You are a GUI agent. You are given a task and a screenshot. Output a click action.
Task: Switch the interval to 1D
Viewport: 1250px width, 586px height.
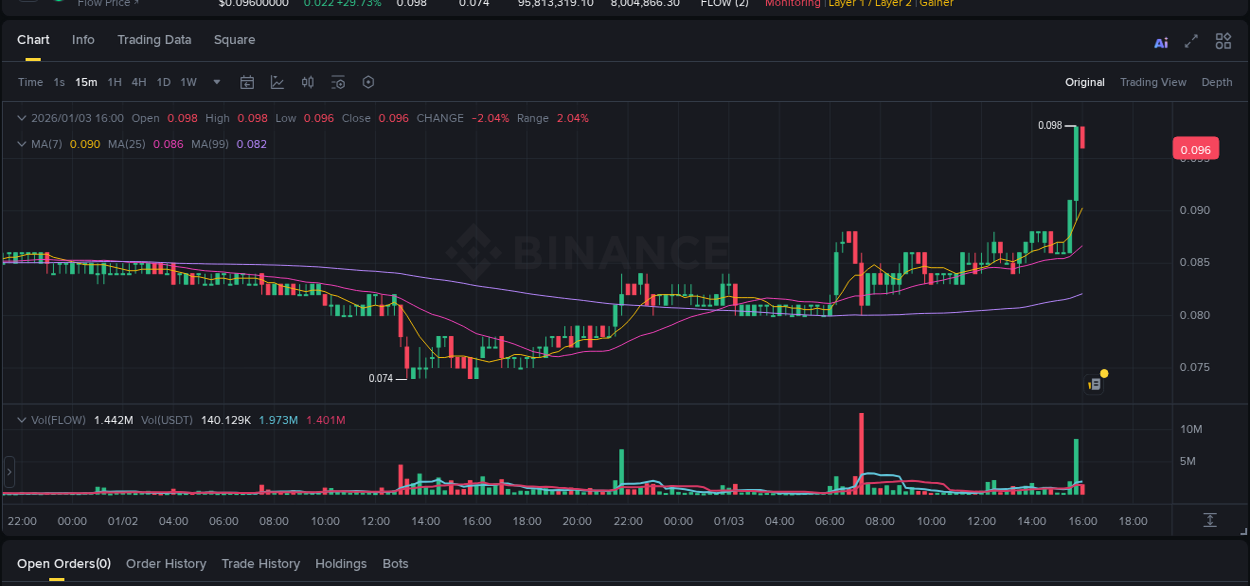tap(163, 82)
